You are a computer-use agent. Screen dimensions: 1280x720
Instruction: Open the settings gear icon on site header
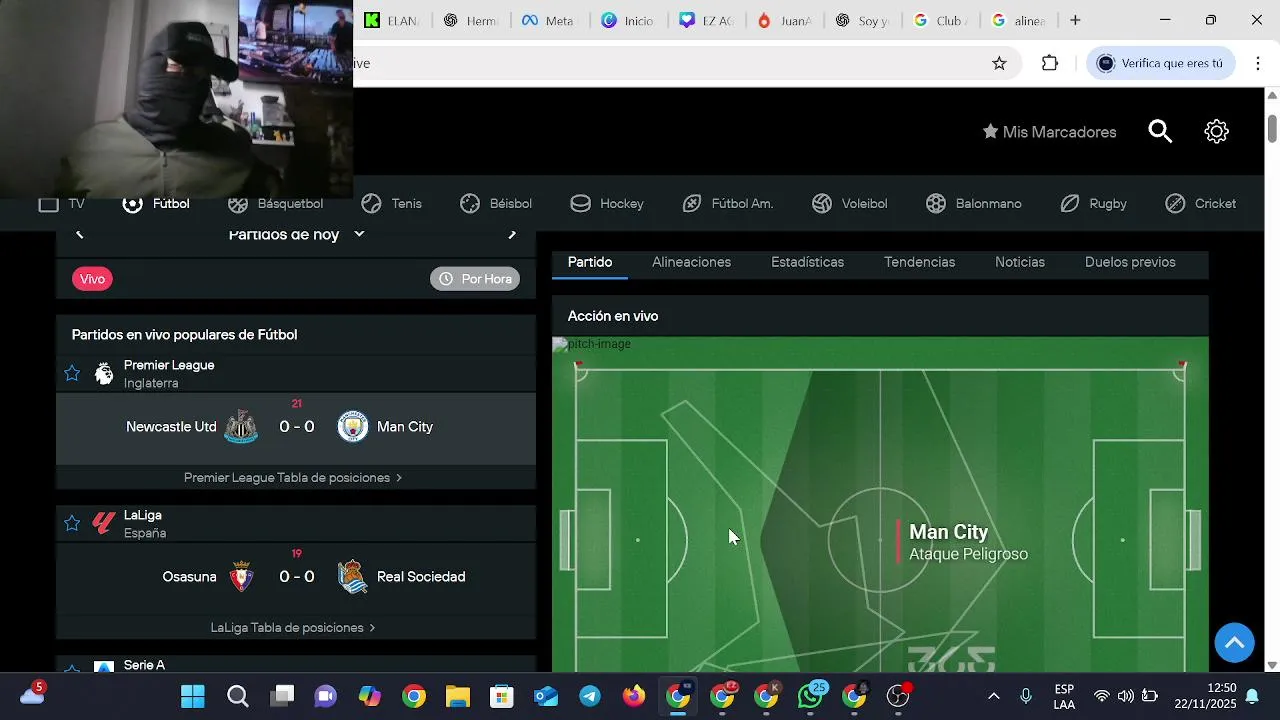1216,132
